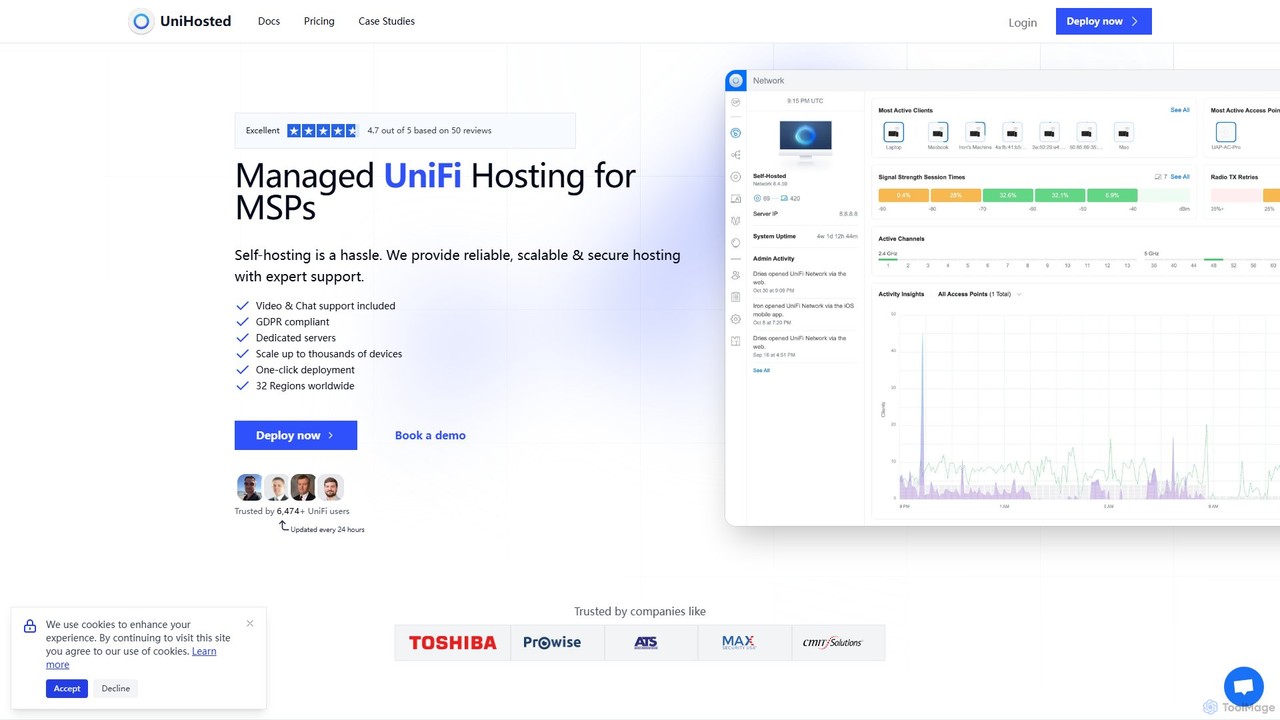
Task: Click the CMIT Solutions company logo
Action: point(832,643)
